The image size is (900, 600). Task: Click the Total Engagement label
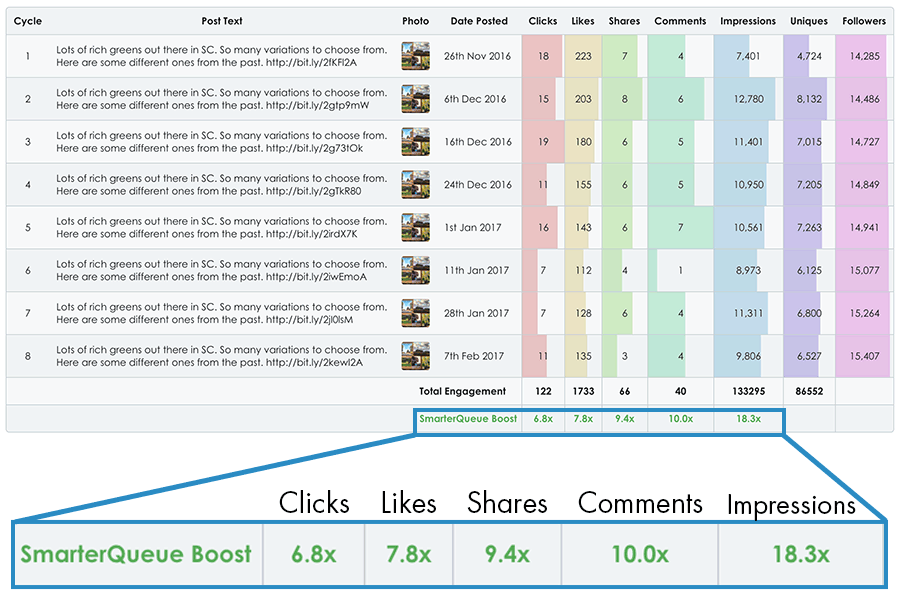[x=462, y=392]
